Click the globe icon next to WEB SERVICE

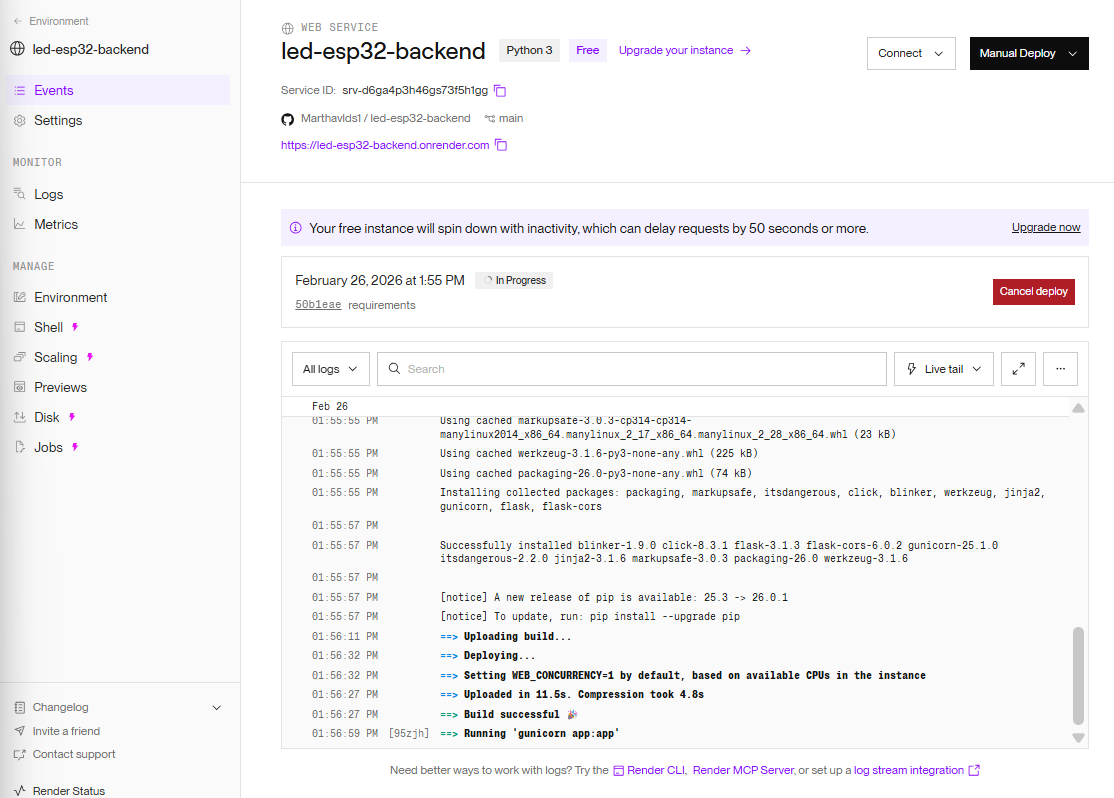(288, 28)
